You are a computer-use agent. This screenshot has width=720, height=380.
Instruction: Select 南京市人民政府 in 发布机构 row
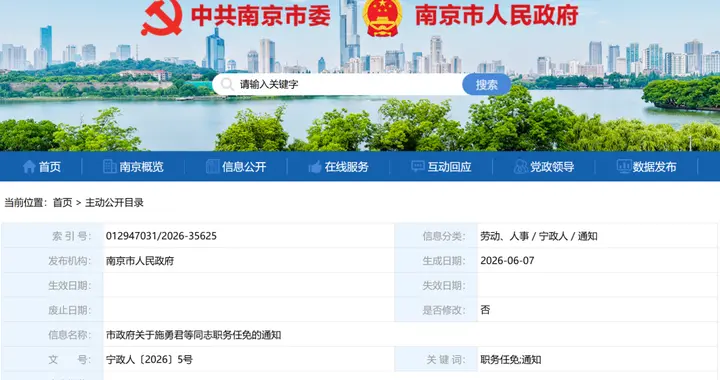click(140, 261)
